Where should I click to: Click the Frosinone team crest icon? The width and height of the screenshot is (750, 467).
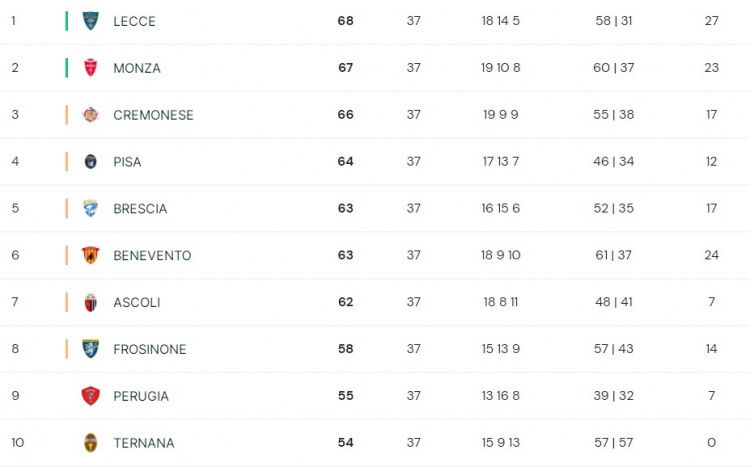(x=90, y=349)
